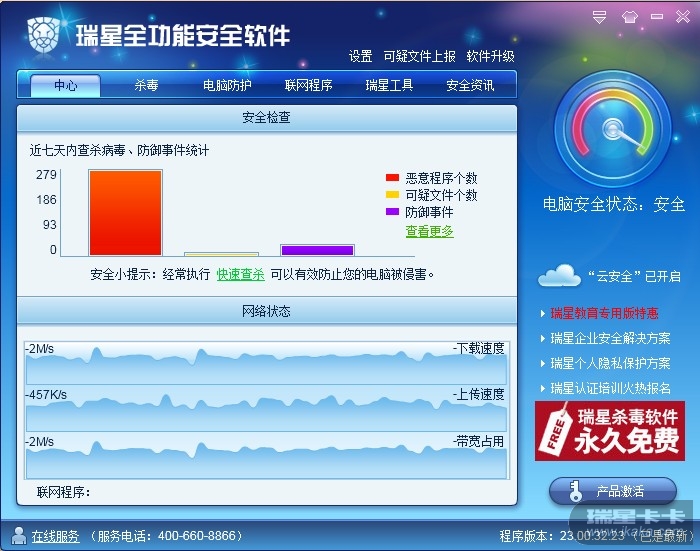The width and height of the screenshot is (700, 551).
Task: Open the title bar dropdown menu icon
Action: [600, 17]
